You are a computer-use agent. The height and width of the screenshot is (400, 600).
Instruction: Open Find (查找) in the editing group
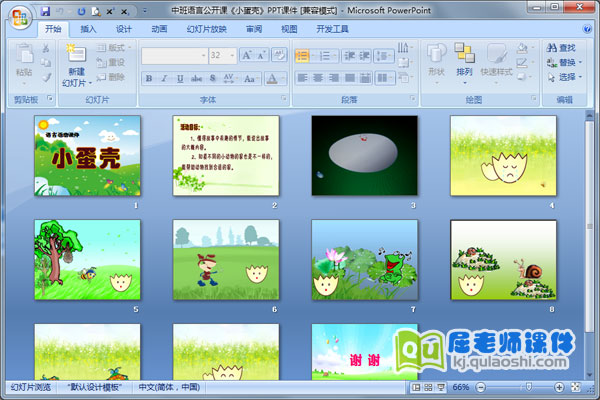[x=561, y=47]
